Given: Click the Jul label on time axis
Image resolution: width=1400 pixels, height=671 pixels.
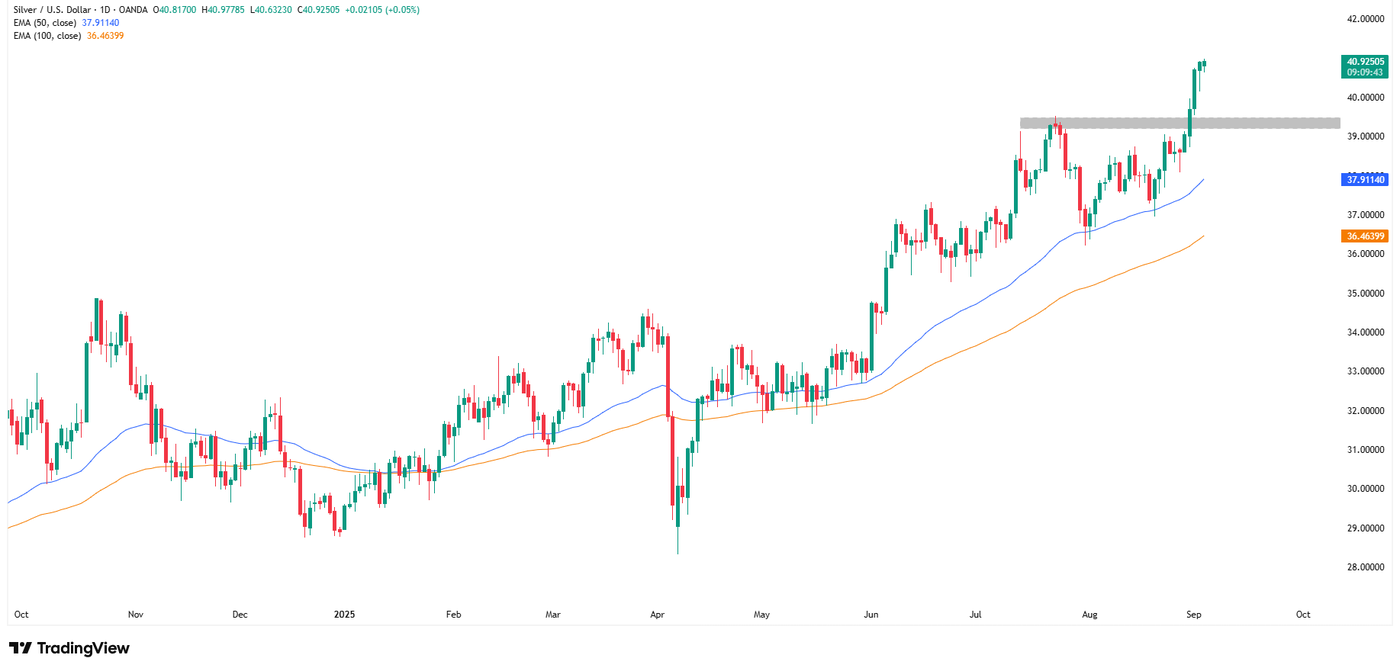Looking at the screenshot, I should (974, 615).
